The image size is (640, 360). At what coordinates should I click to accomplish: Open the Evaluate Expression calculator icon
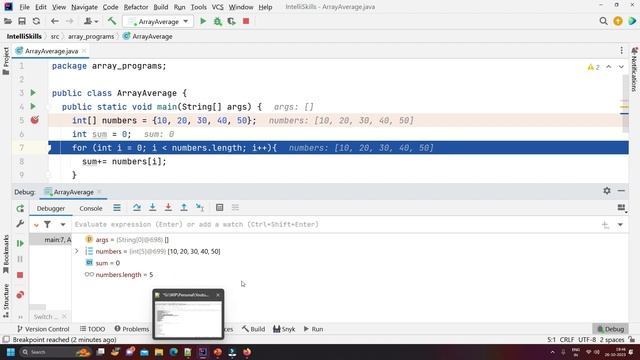pyautogui.click(x=220, y=208)
